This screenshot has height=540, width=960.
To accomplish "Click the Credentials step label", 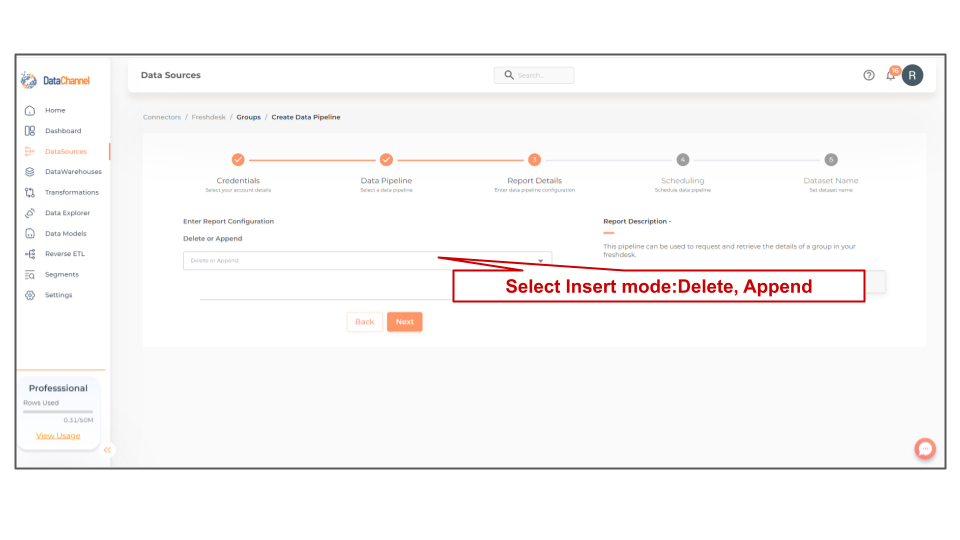I will click(238, 181).
